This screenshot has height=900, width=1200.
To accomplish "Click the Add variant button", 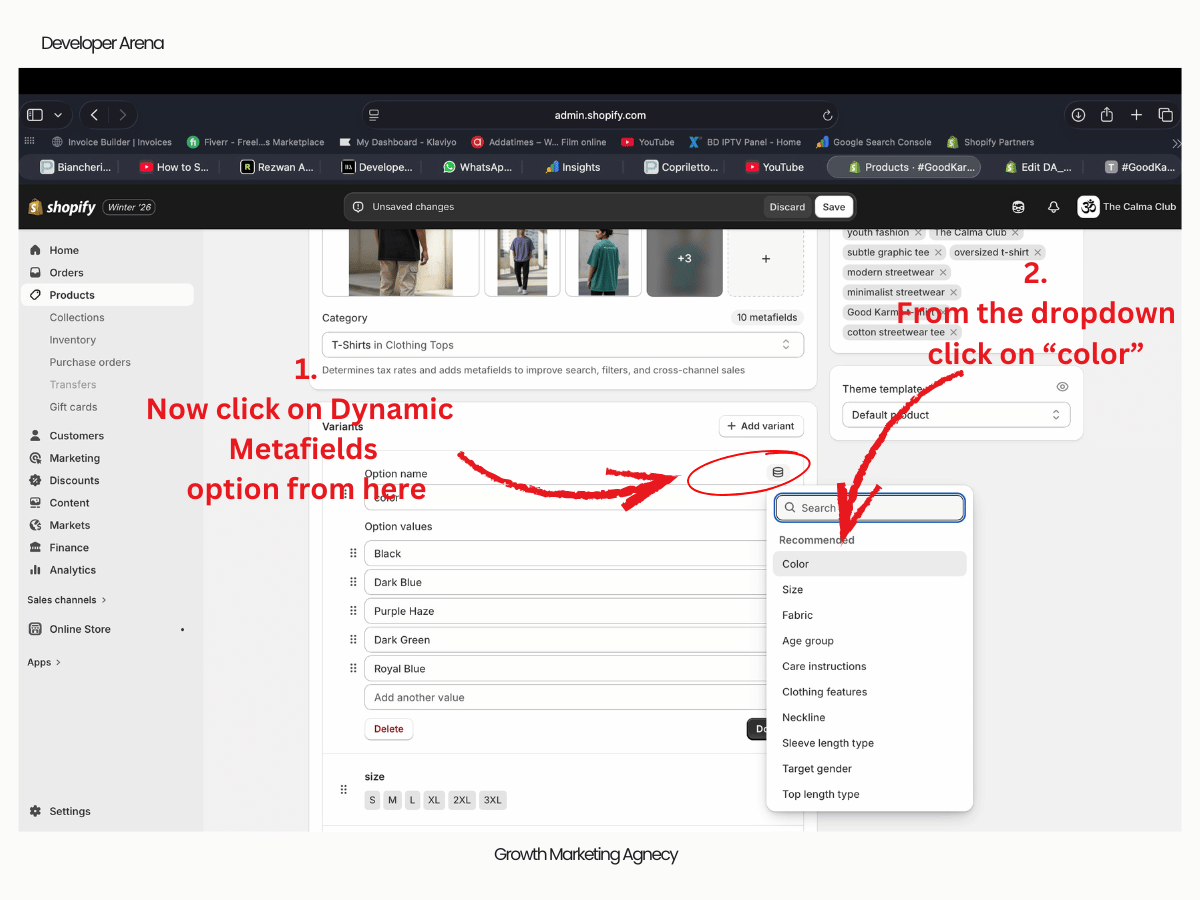I will coord(761,426).
